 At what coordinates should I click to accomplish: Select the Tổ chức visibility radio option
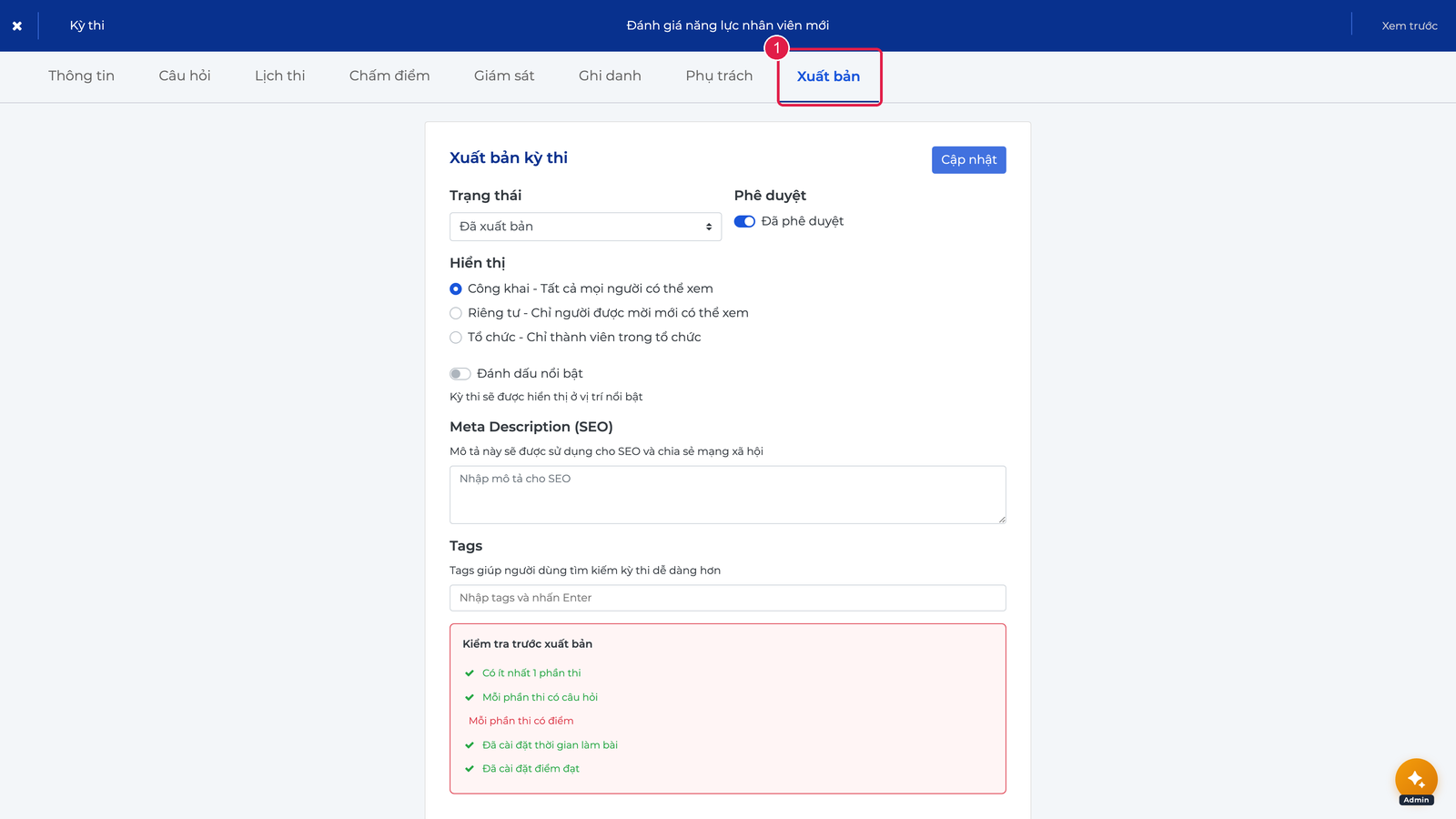click(x=456, y=338)
